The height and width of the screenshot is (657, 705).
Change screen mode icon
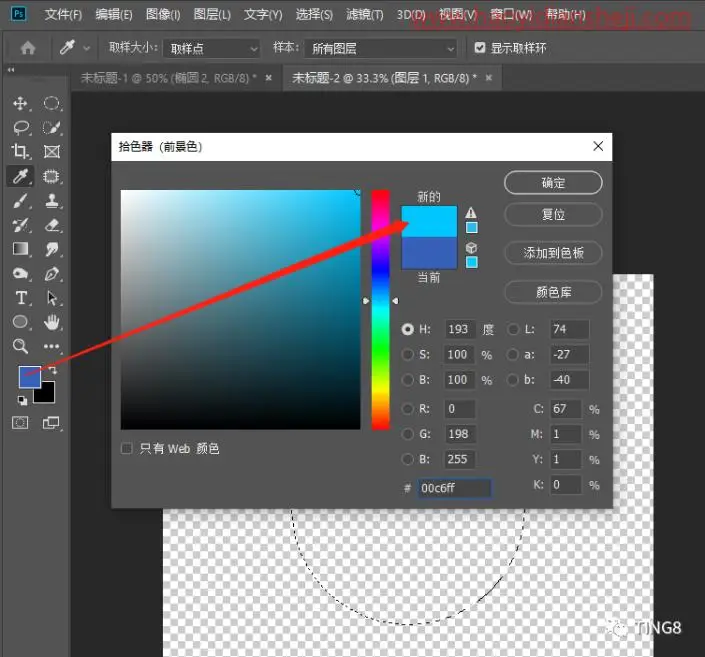51,423
